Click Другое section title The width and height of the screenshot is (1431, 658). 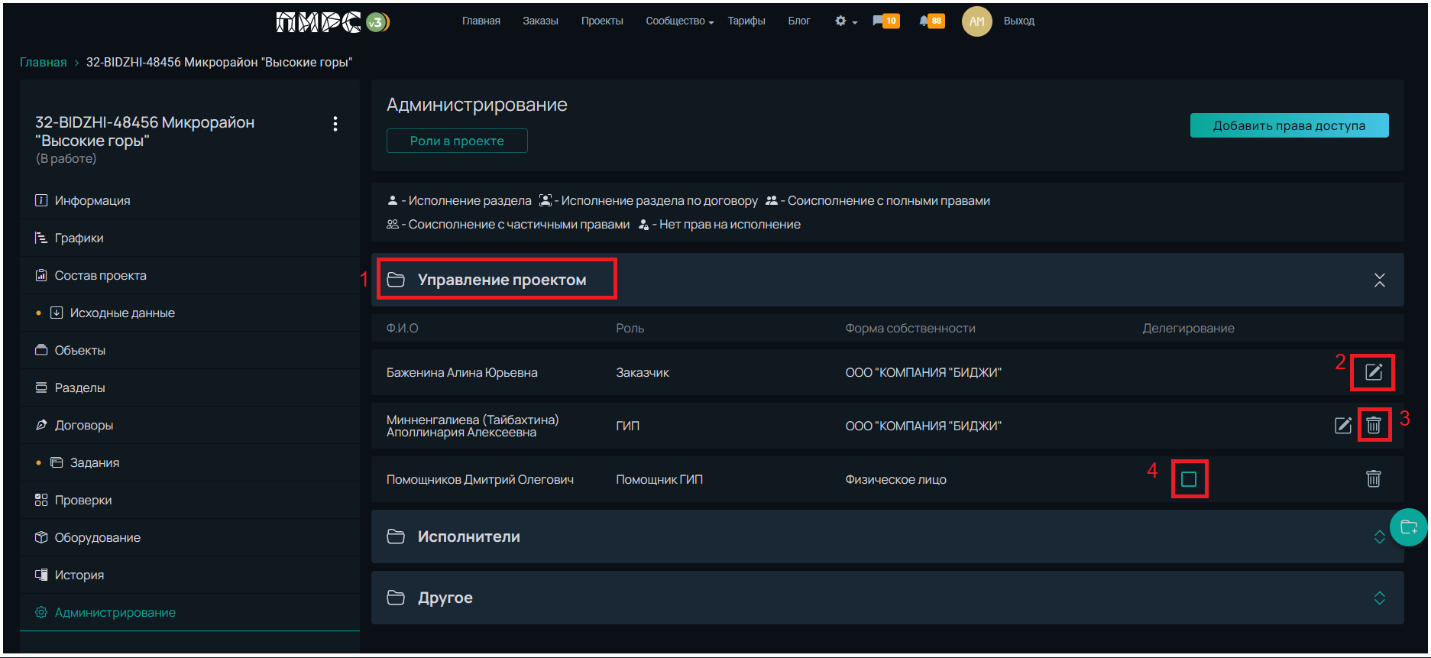click(x=445, y=598)
